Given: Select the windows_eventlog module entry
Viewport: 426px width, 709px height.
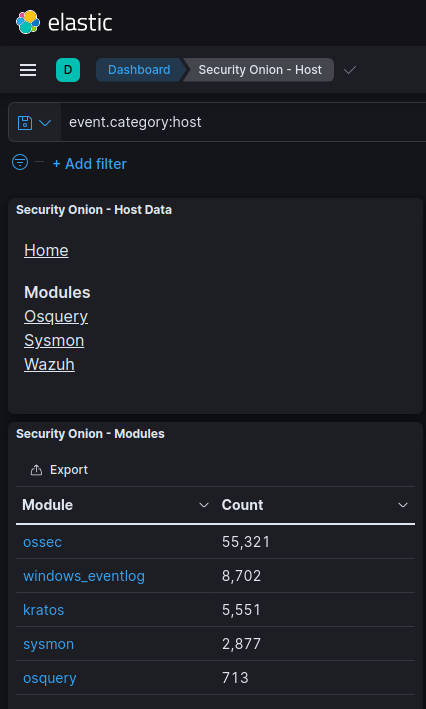Looking at the screenshot, I should pyautogui.click(x=84, y=576).
